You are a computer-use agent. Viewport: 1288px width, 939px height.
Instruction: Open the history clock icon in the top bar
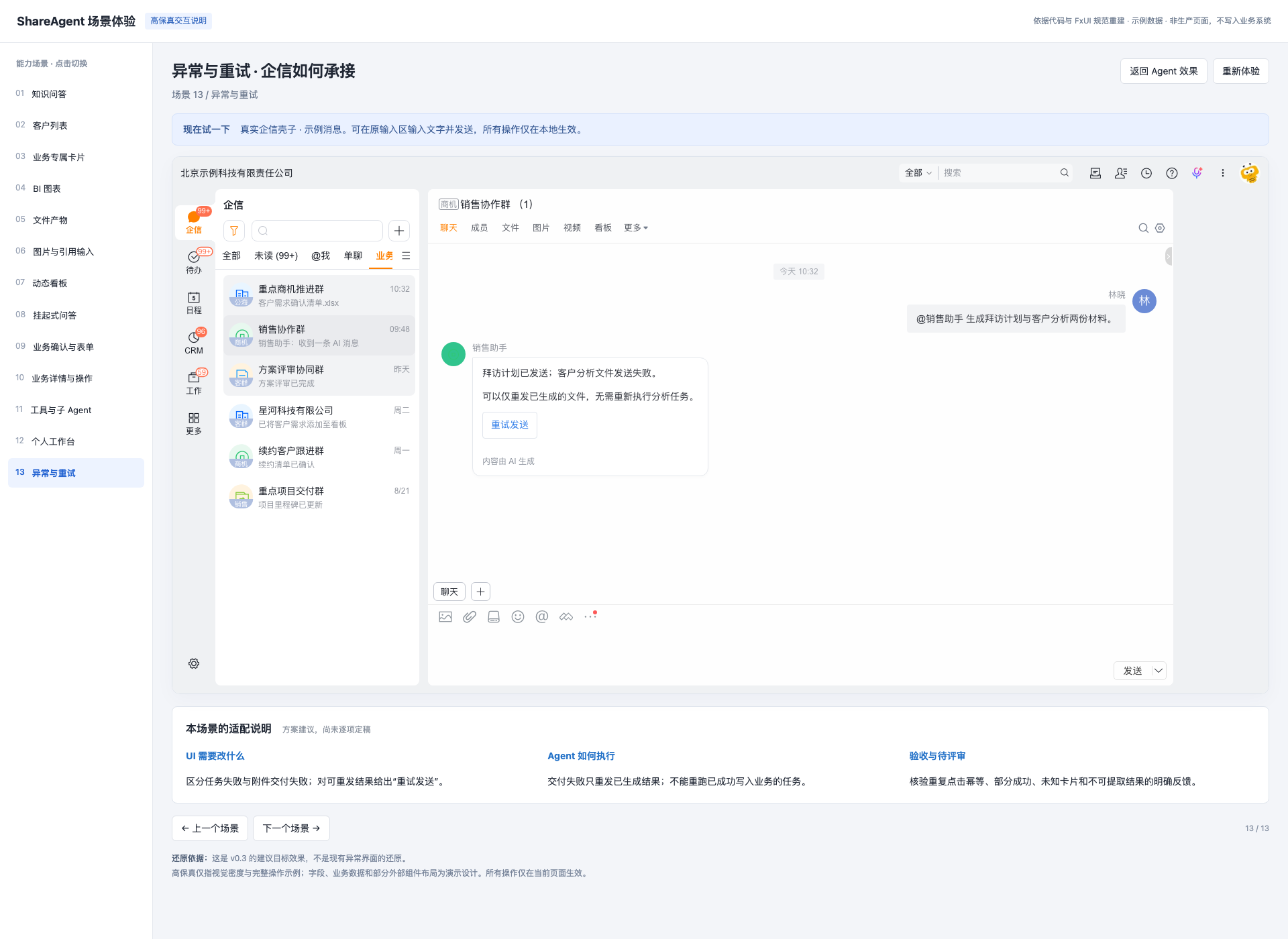coord(1146,173)
